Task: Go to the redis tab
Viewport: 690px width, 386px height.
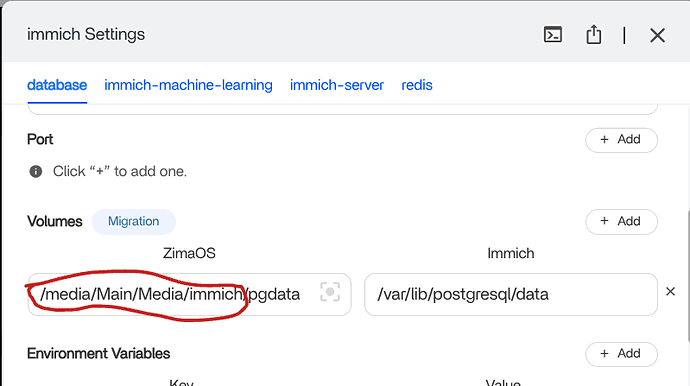Action: pyautogui.click(x=417, y=85)
